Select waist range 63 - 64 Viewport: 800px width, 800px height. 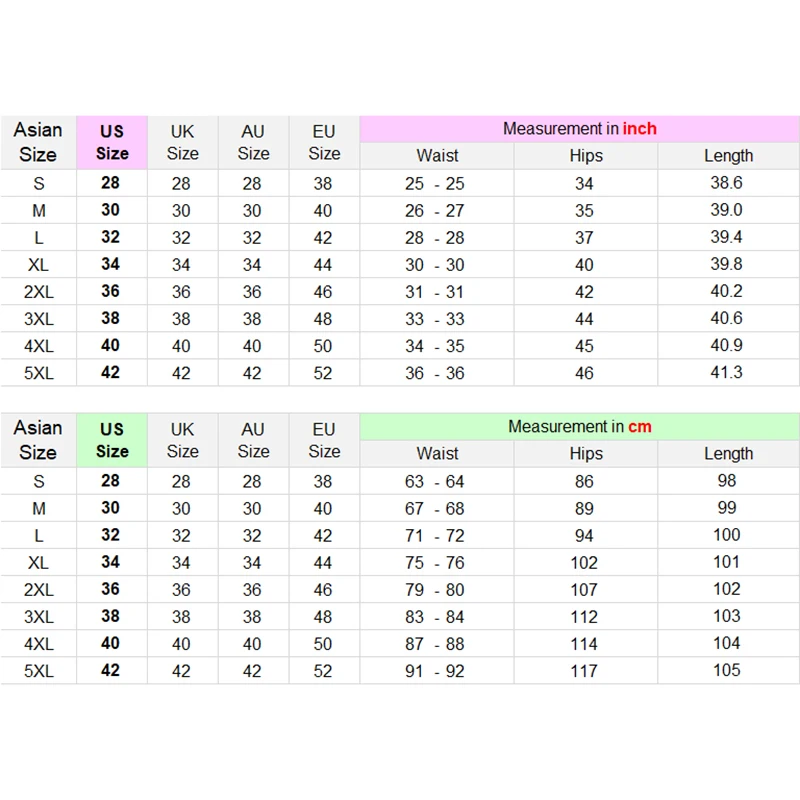pyautogui.click(x=435, y=481)
